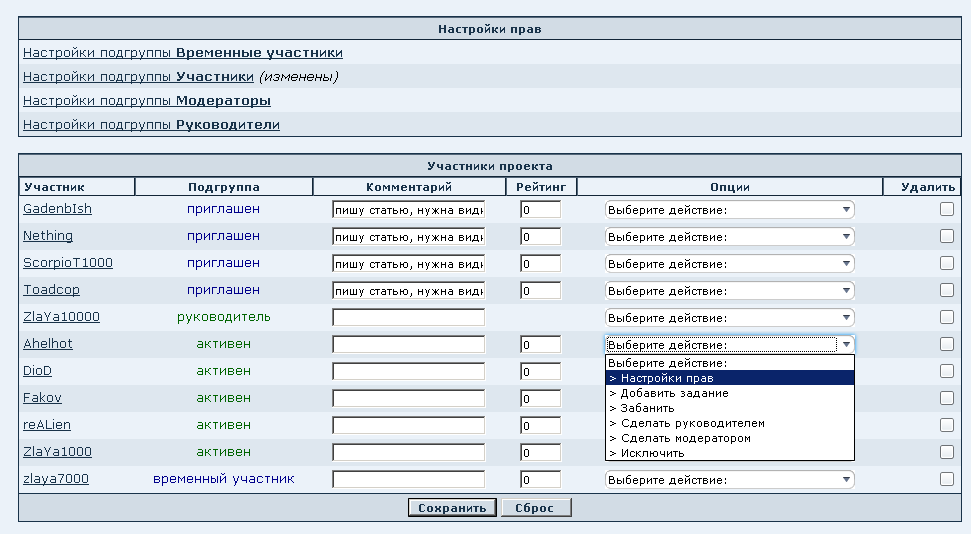The image size is (971, 534).
Task: Focus rating field for zlaya7000
Action: pos(541,479)
